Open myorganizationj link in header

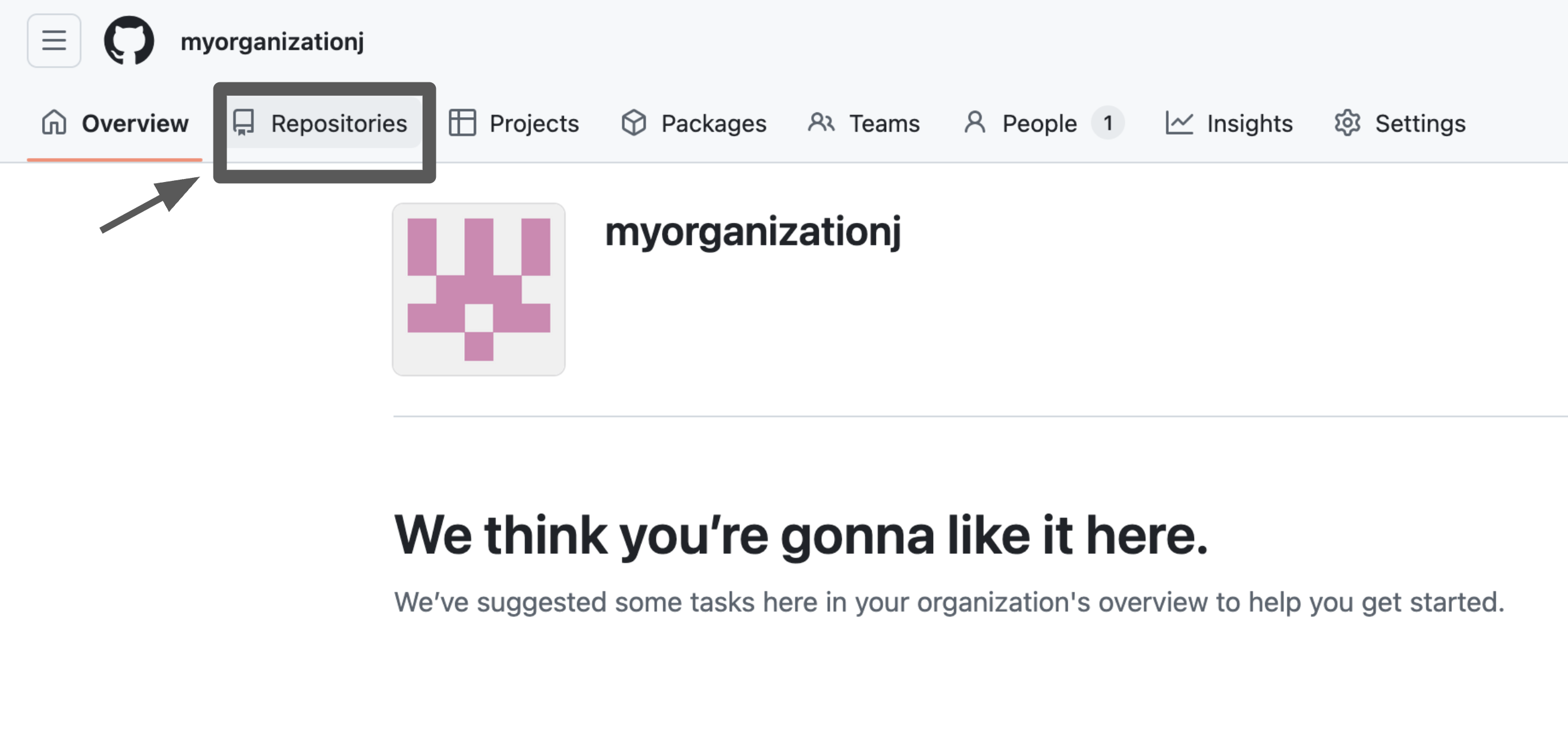tap(272, 41)
